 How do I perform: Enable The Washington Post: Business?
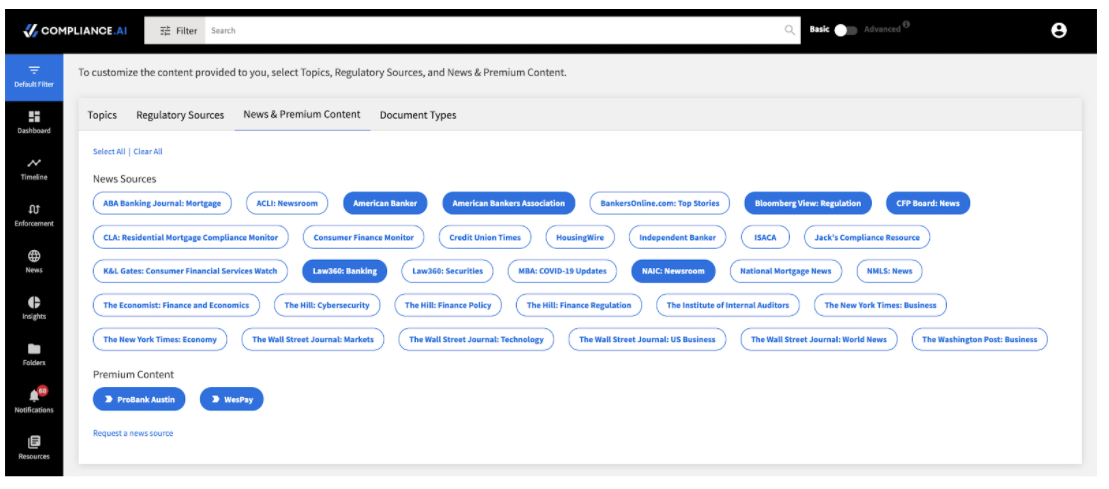[x=980, y=339]
